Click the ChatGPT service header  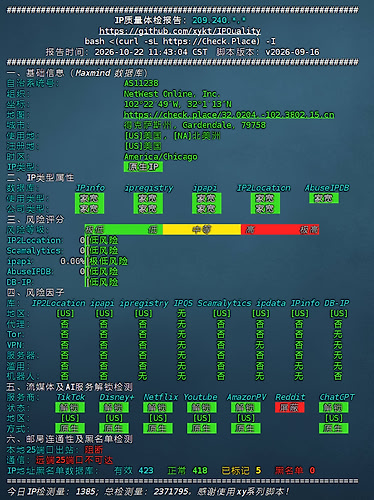[x=337, y=397]
